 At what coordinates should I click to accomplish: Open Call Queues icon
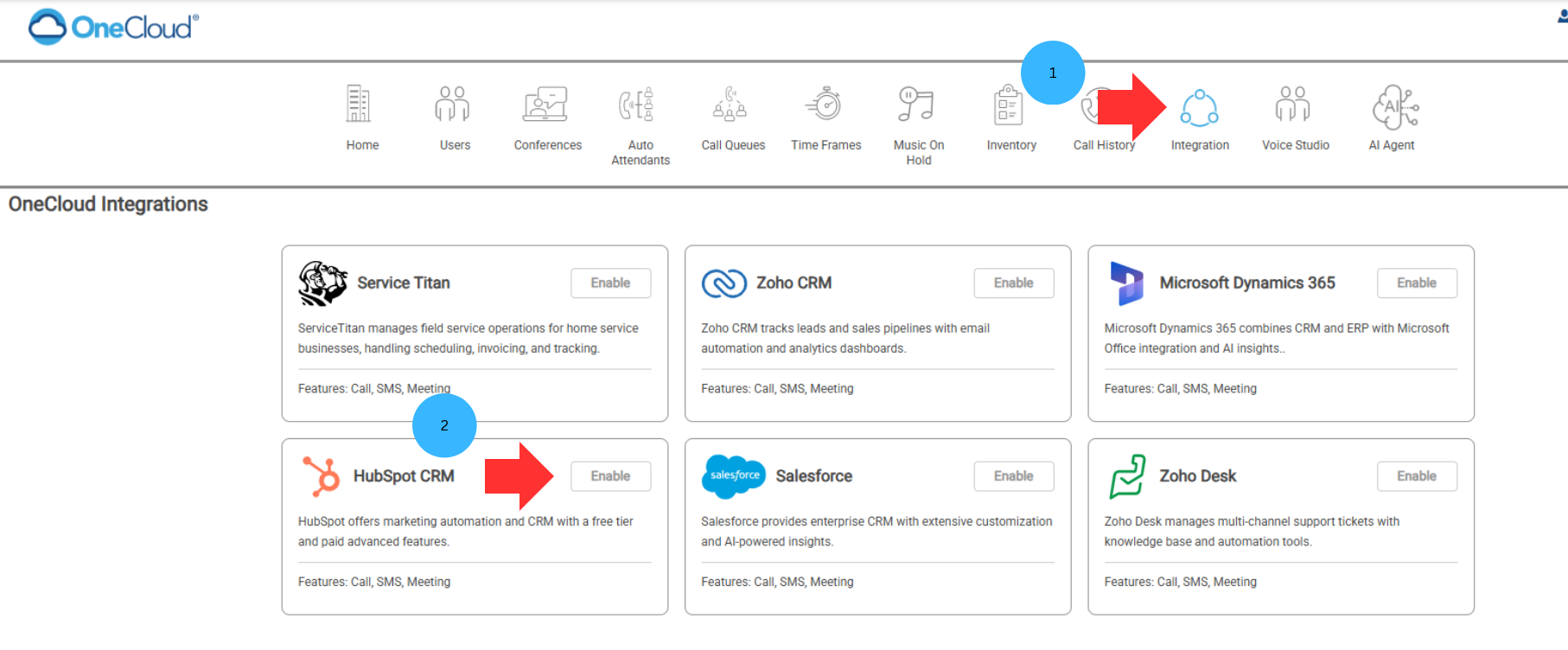click(x=730, y=105)
